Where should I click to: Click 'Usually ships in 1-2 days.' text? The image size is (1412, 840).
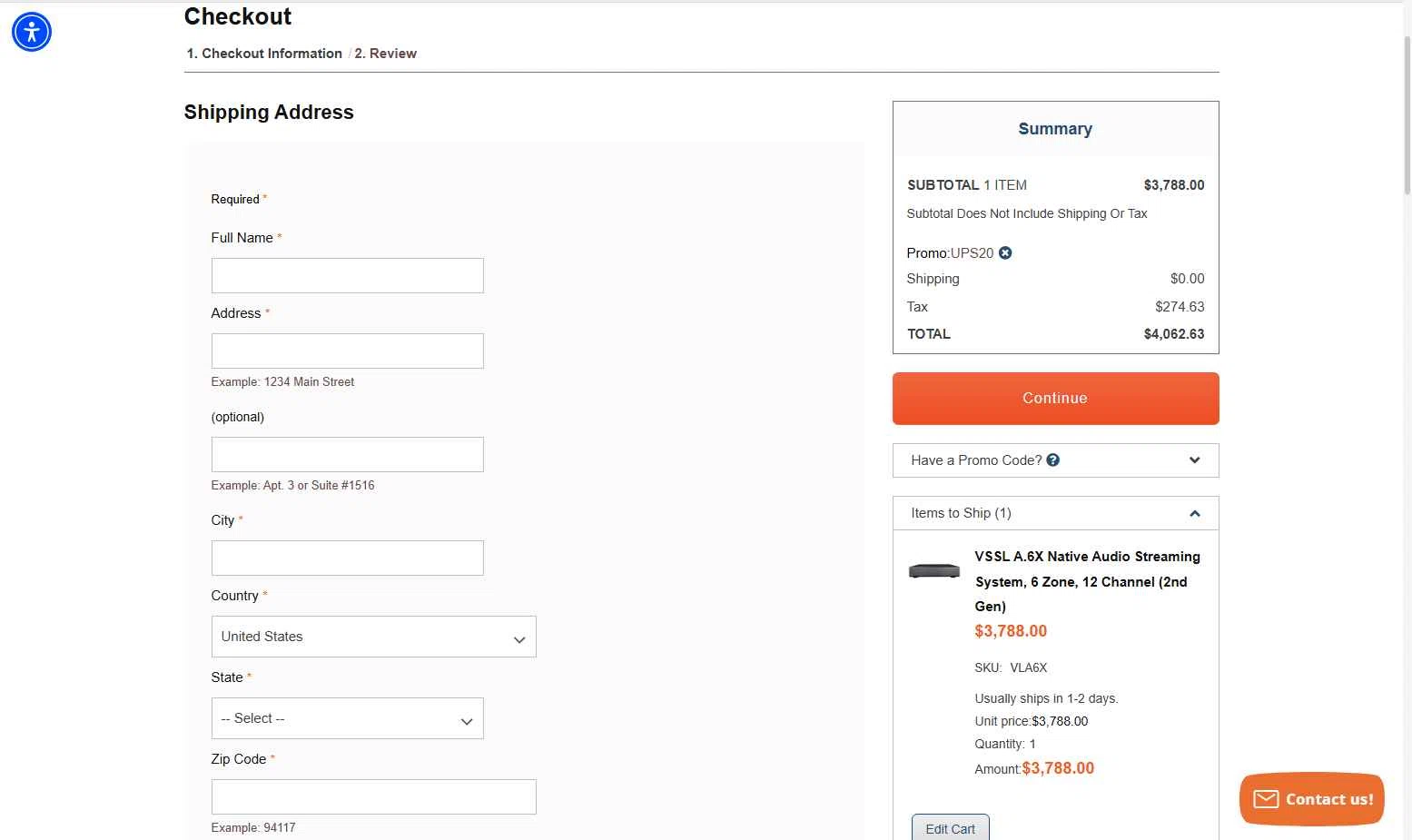click(1046, 698)
